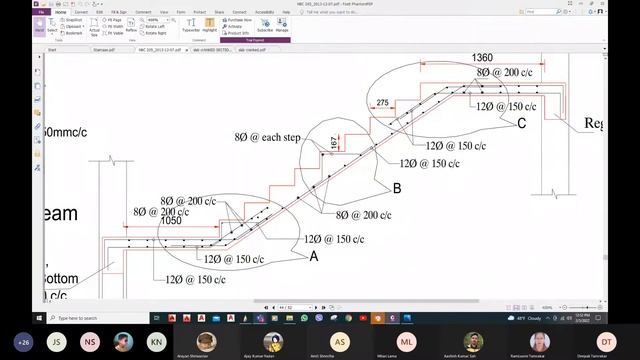Viewport: 640px width, 360px height.
Task: Open Task View on the taskbar
Action: (x=157, y=318)
